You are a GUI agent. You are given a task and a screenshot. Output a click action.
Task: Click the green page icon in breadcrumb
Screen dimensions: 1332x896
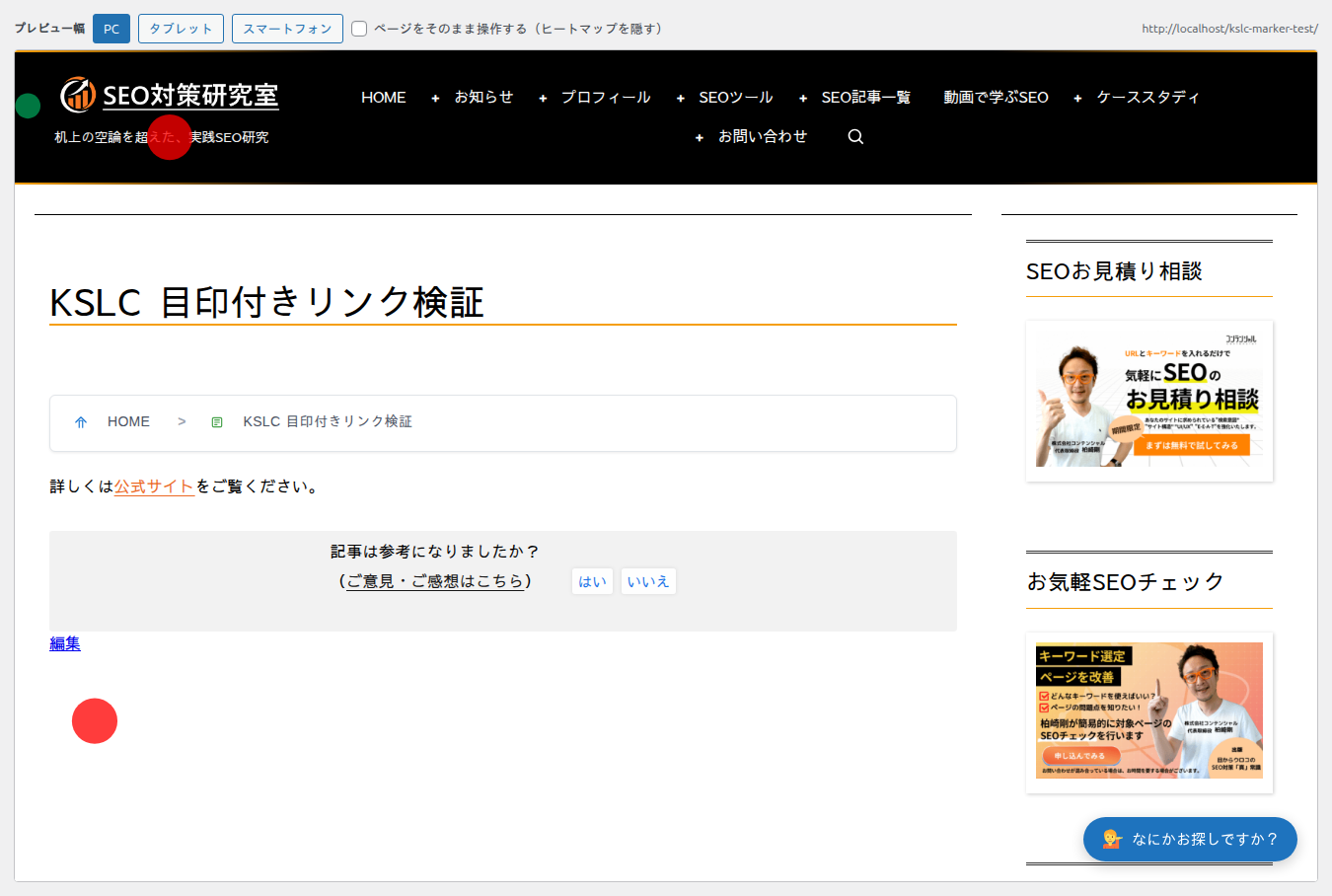(217, 422)
